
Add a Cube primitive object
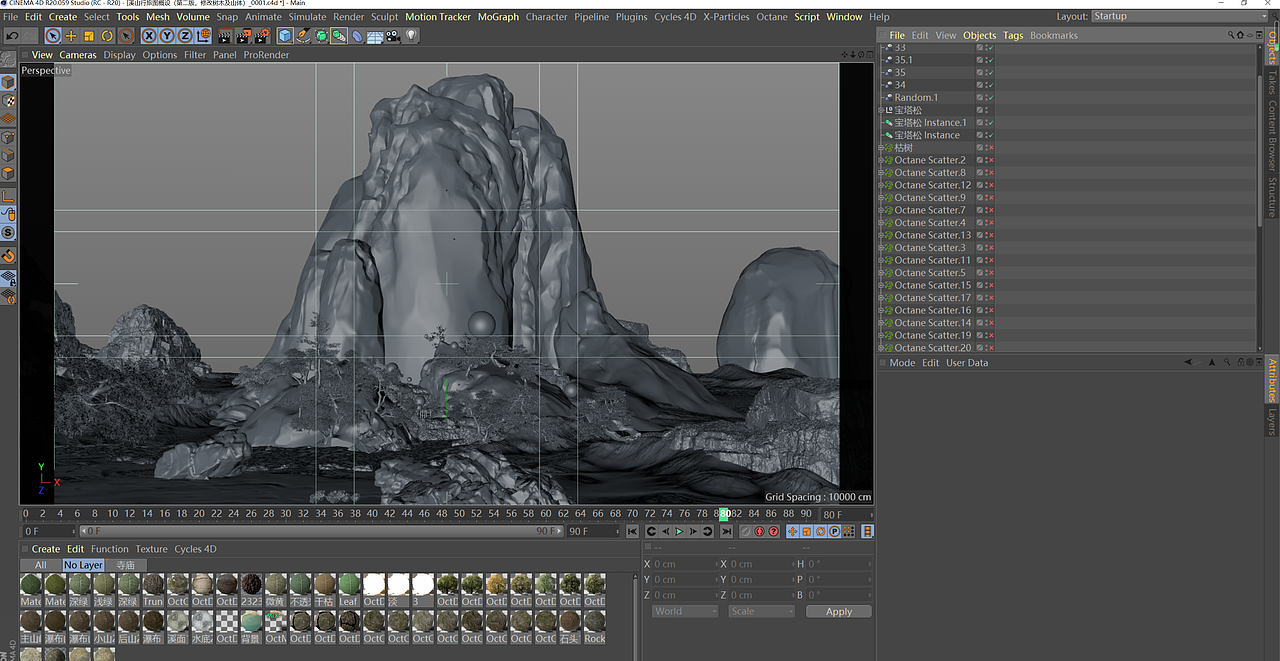coord(285,36)
